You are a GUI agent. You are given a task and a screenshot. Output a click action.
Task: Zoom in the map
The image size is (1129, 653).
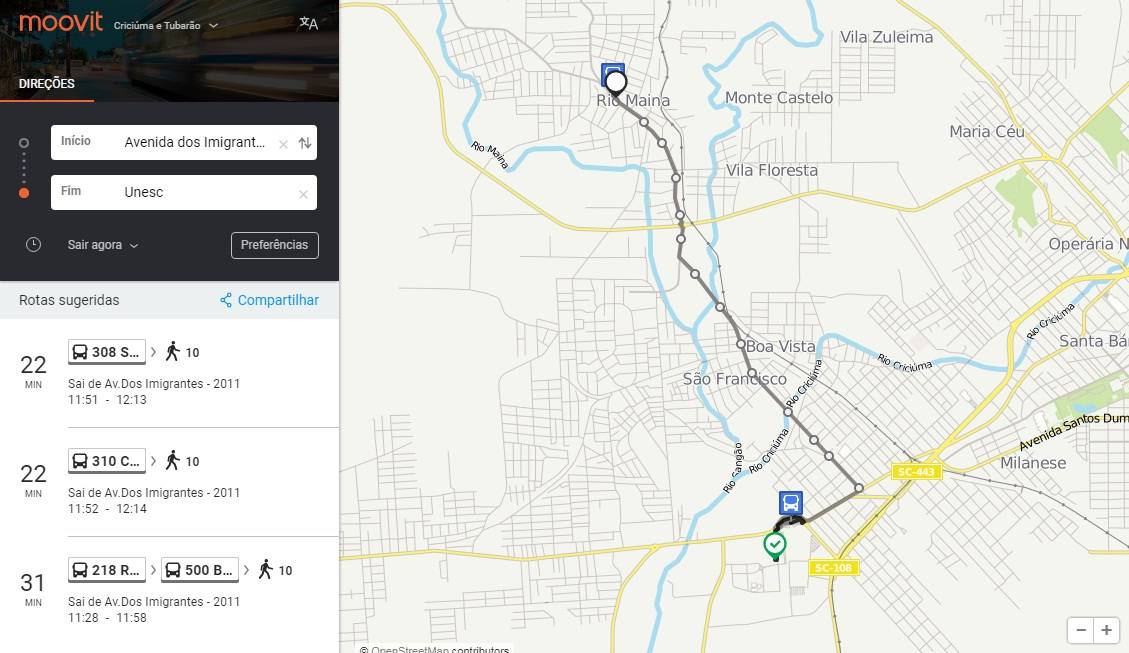1106,630
